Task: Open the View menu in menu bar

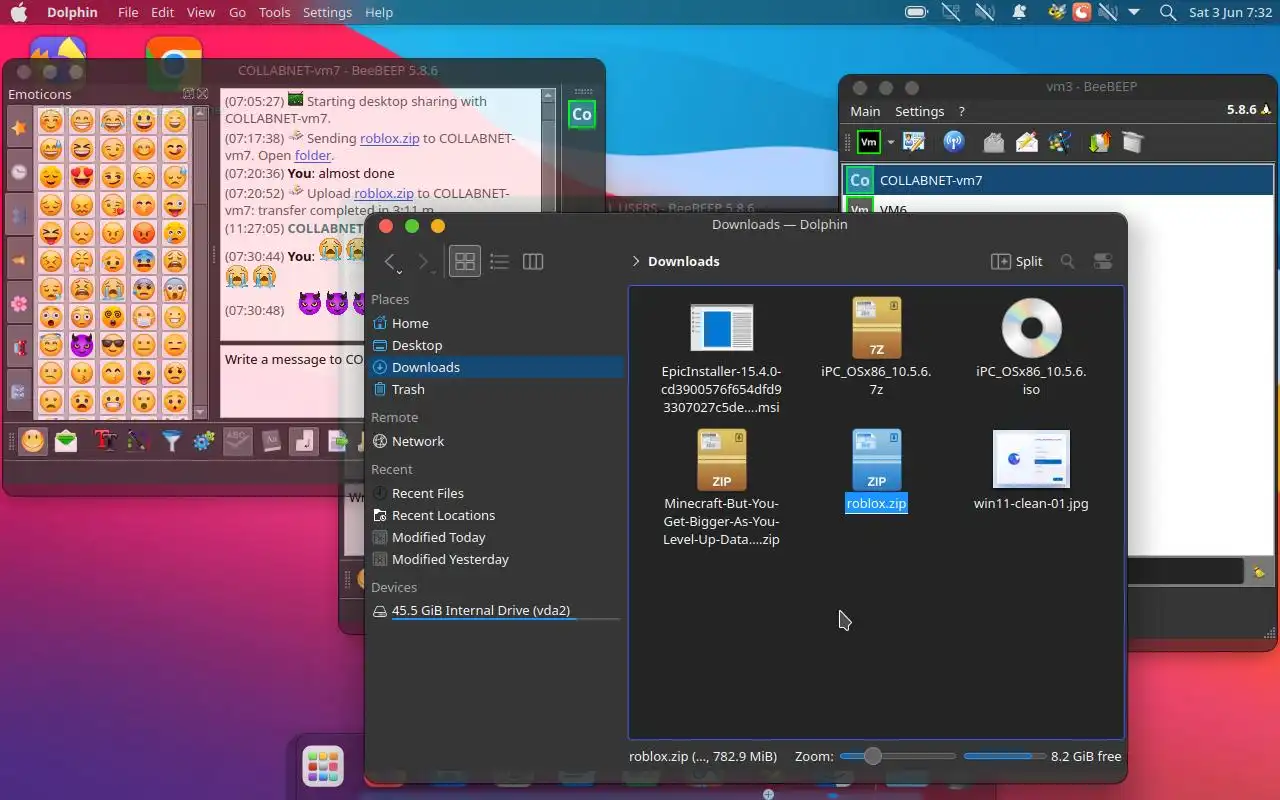Action: pyautogui.click(x=201, y=12)
